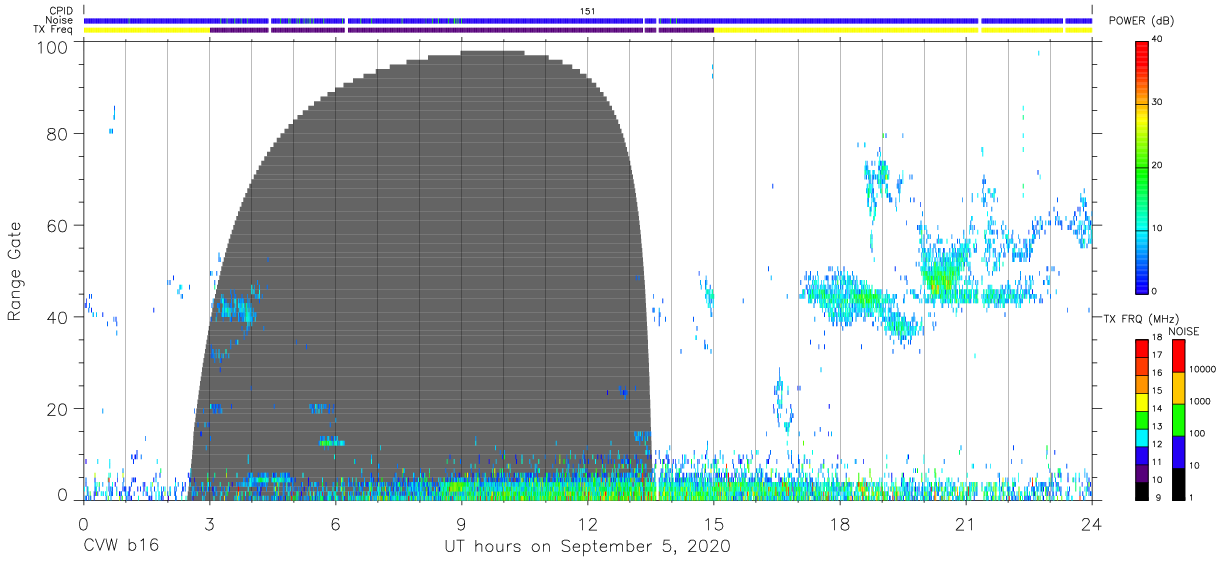Click the TX FRQ color bar
This screenshot has width=1228, height=567.
coord(1143,419)
